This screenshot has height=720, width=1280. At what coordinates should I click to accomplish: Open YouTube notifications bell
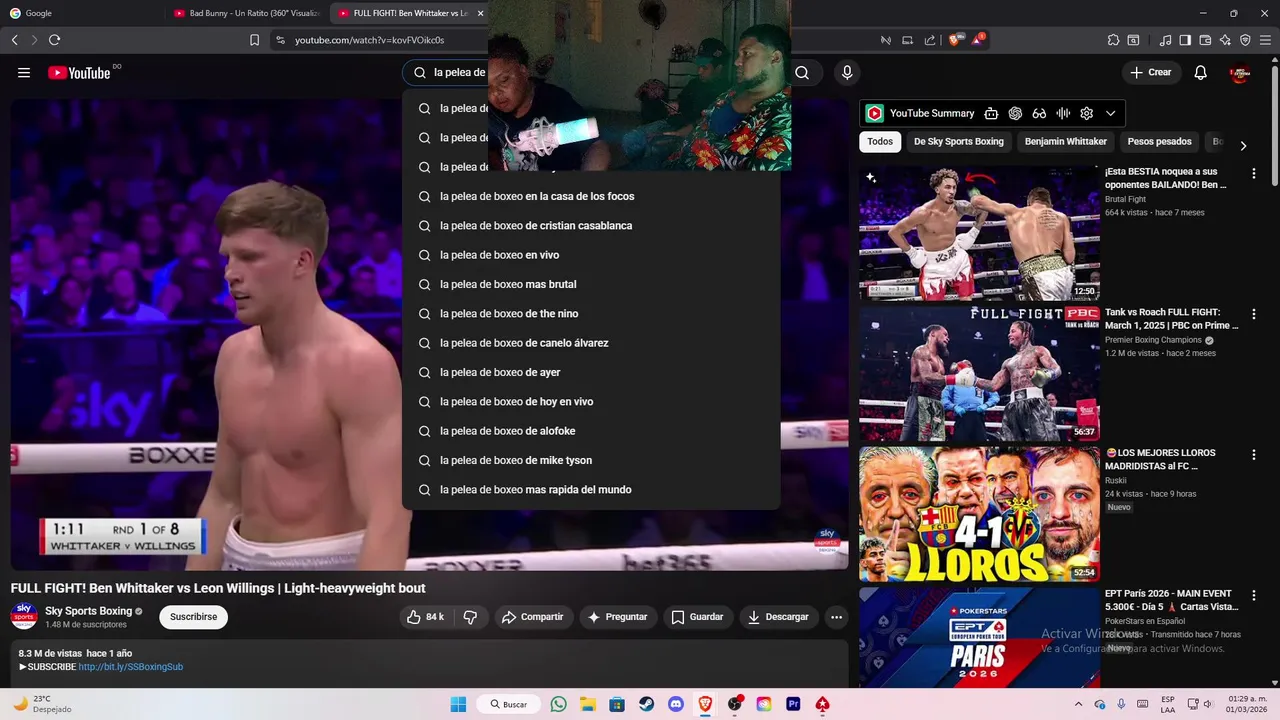[x=1201, y=73]
